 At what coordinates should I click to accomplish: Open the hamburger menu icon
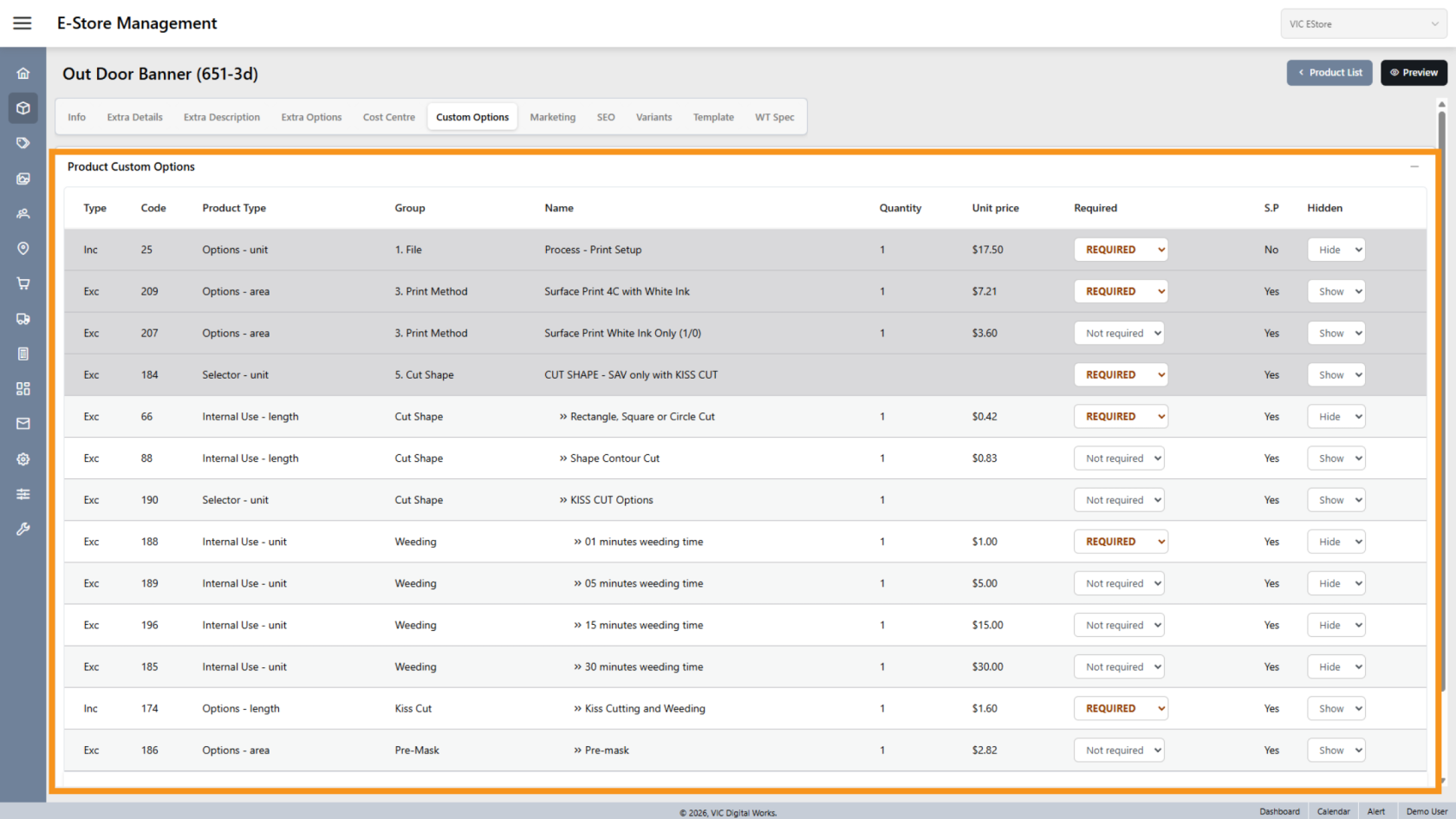click(x=23, y=23)
